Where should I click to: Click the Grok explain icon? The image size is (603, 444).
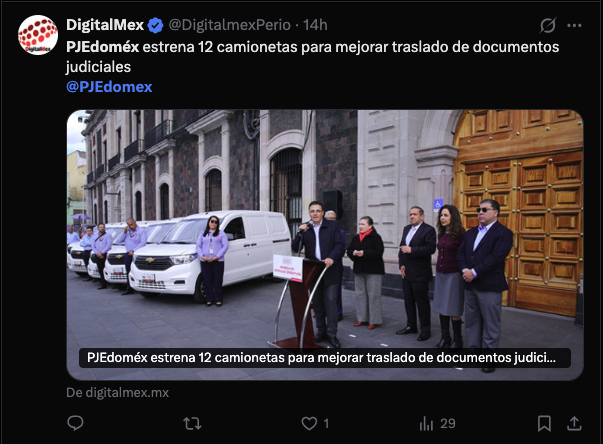[548, 25]
